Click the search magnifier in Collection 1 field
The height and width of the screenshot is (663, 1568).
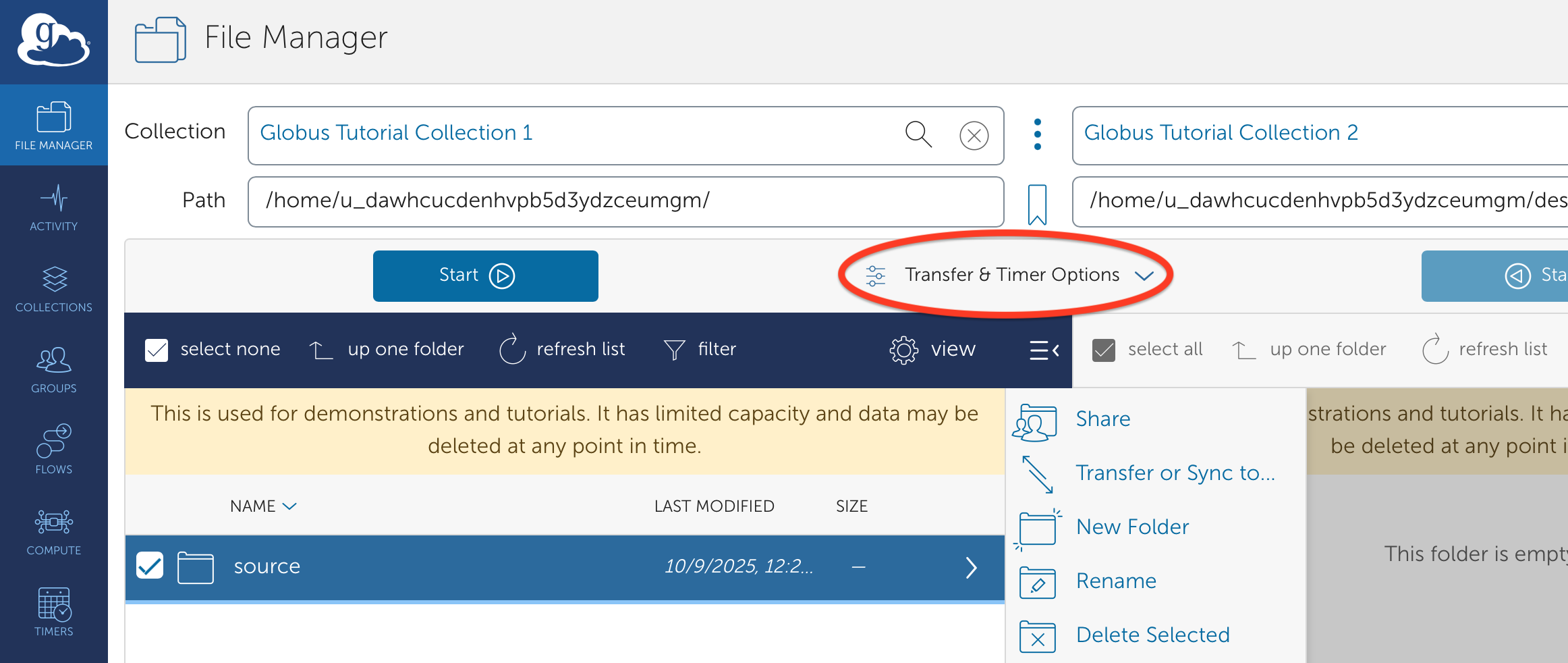point(918,134)
